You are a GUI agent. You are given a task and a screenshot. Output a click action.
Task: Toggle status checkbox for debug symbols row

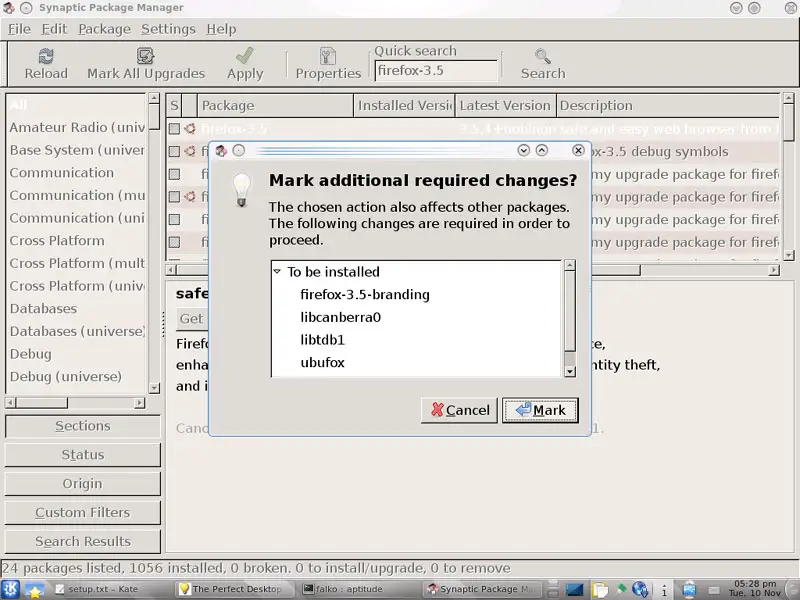coord(174,152)
